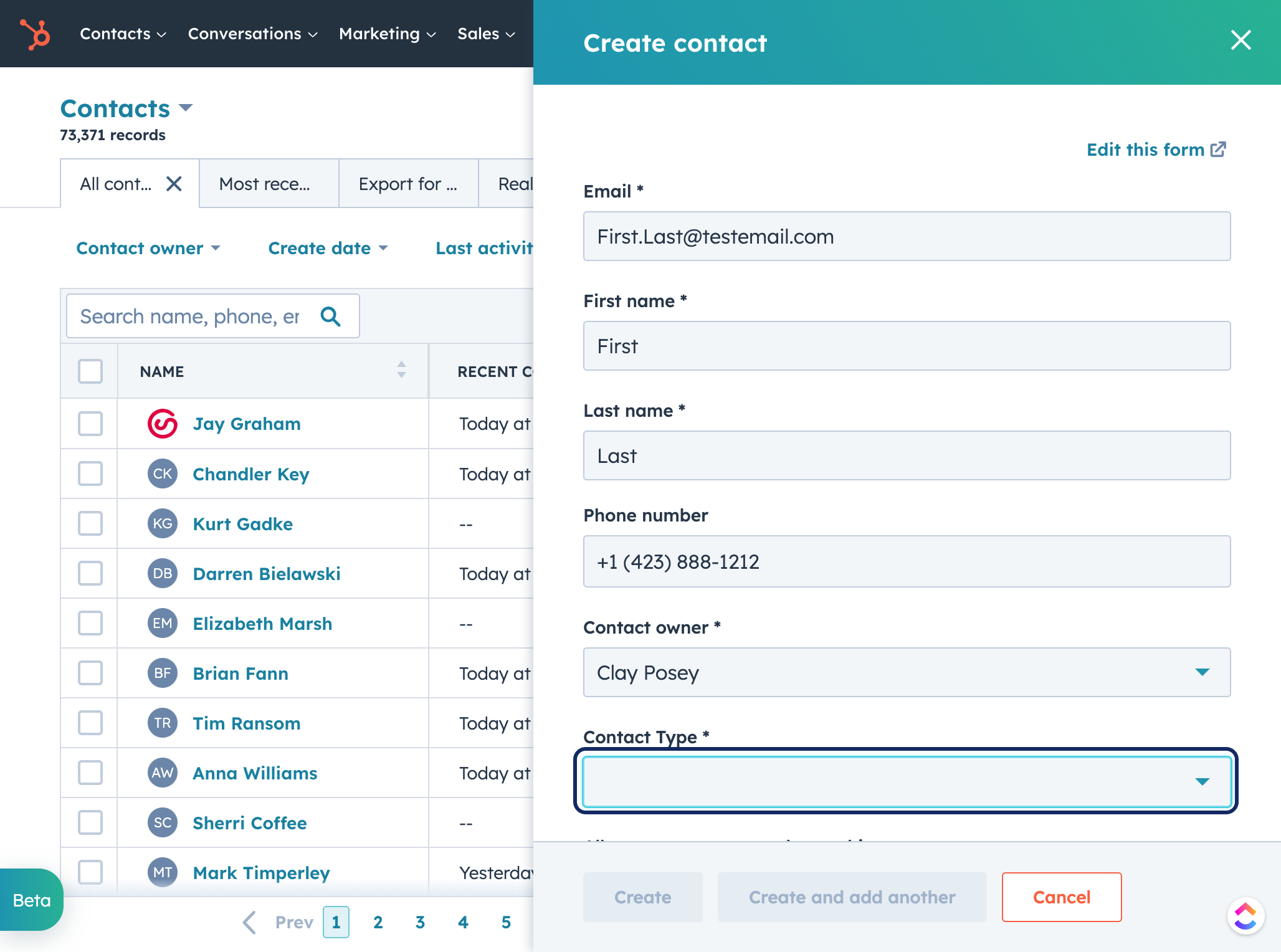Open the Marketing menu in top nav
This screenshot has height=952, width=1281.
click(388, 34)
